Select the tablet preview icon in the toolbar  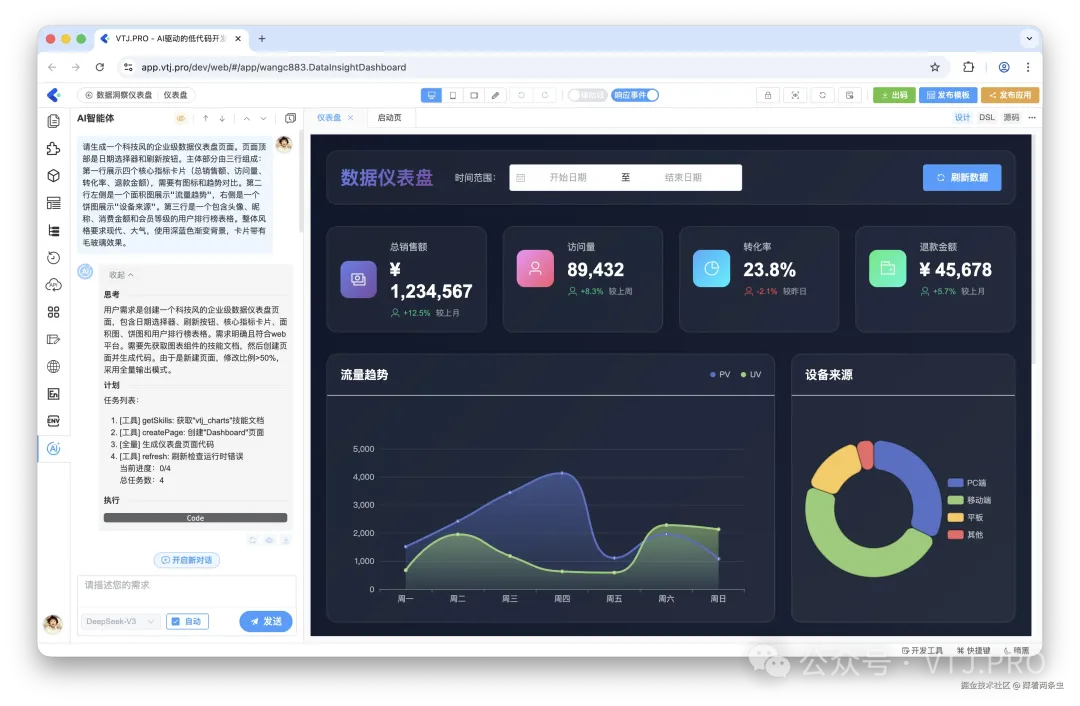tap(472, 95)
